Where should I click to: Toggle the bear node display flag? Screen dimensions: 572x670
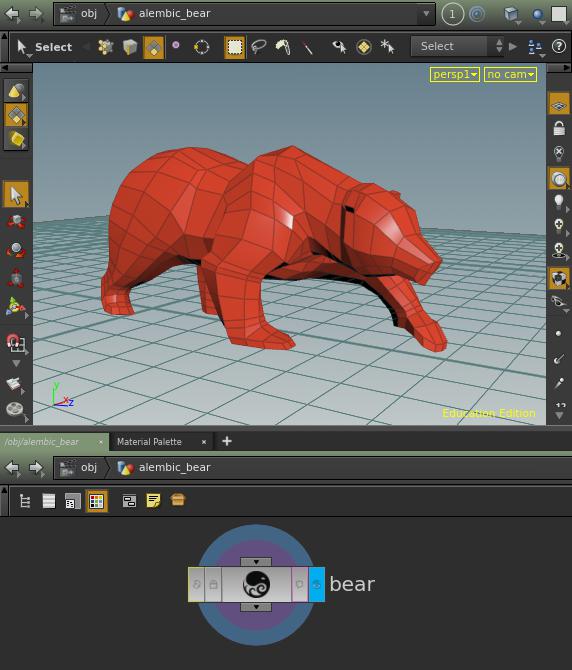[317, 585]
